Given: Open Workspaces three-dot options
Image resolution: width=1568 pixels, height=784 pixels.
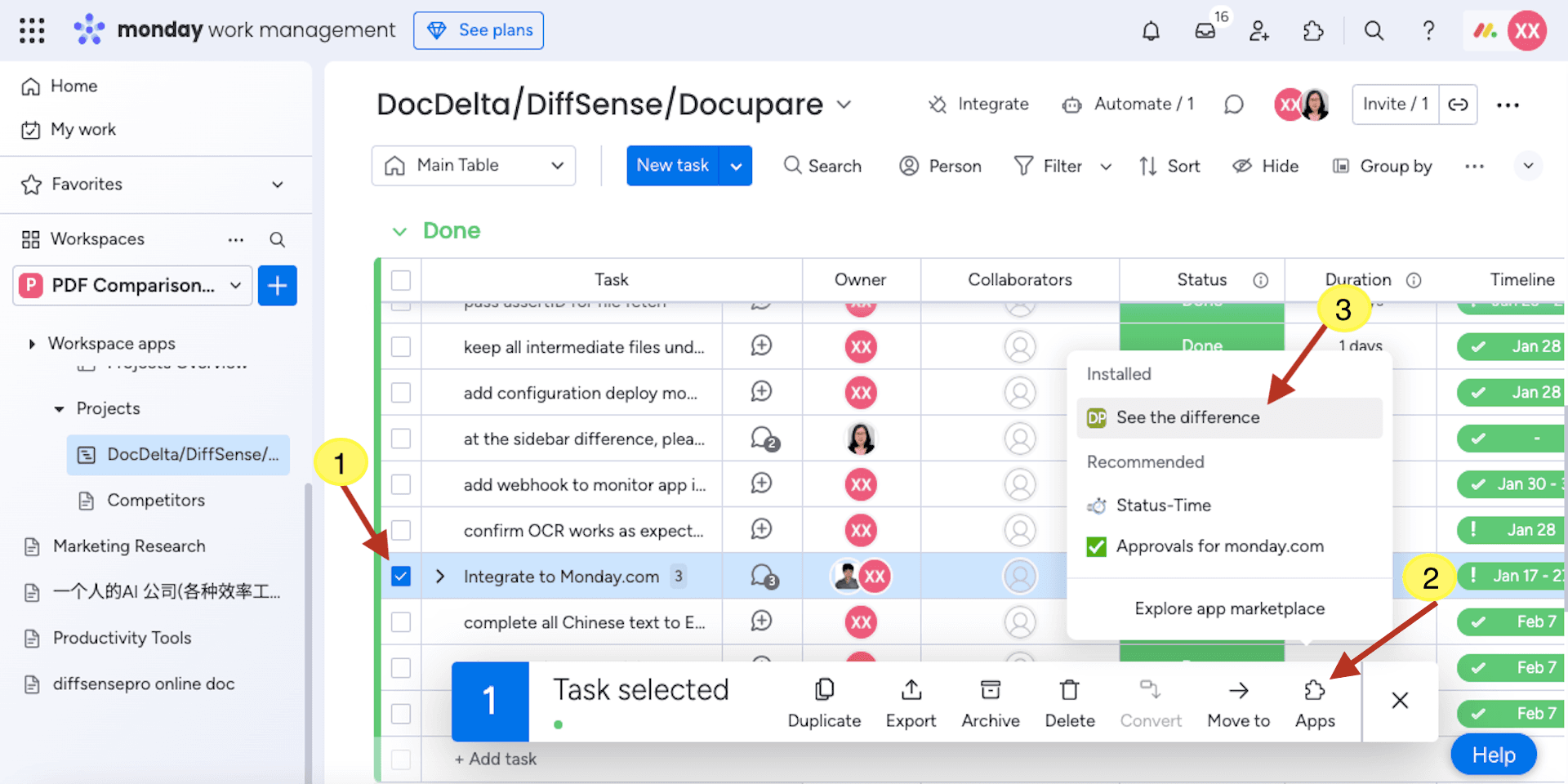Looking at the screenshot, I should (236, 239).
